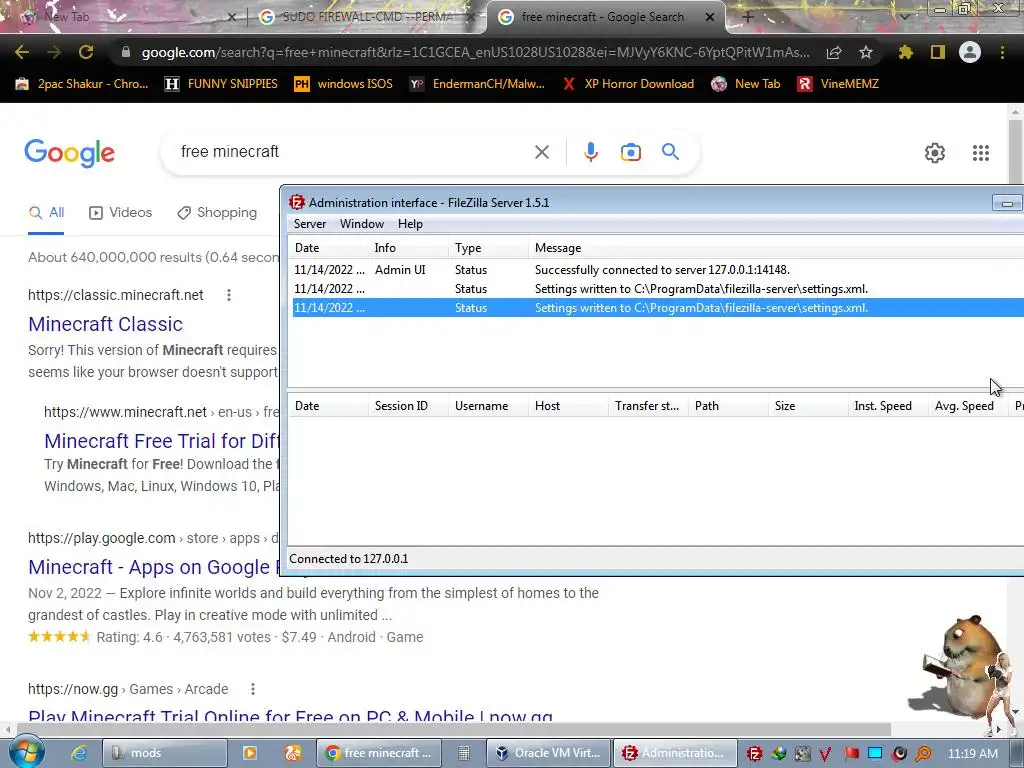This screenshot has height=768, width=1024.
Task: Sort log by the Type column header
Action: [x=488, y=248]
